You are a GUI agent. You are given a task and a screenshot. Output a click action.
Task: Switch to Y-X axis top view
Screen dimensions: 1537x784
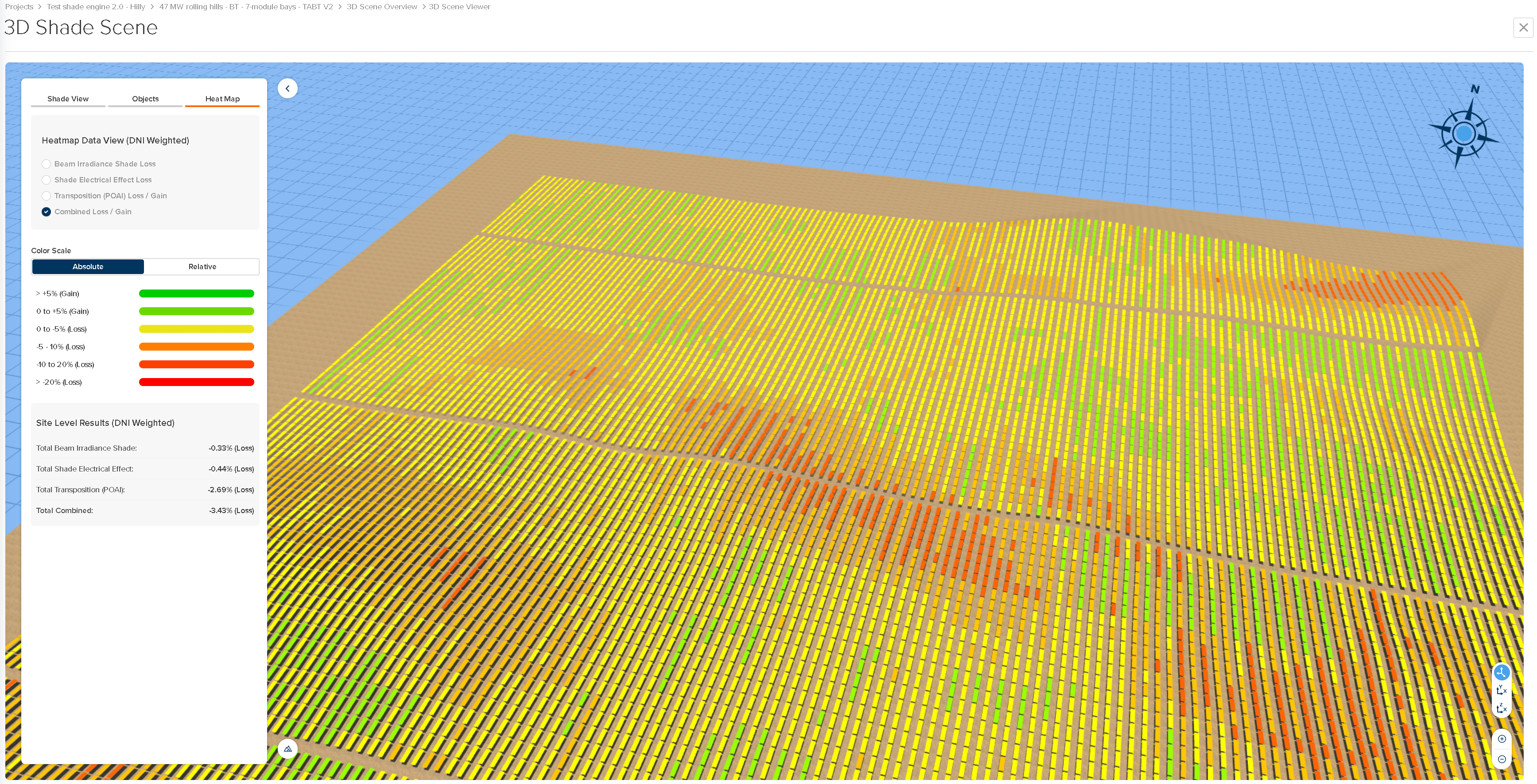pos(1501,691)
